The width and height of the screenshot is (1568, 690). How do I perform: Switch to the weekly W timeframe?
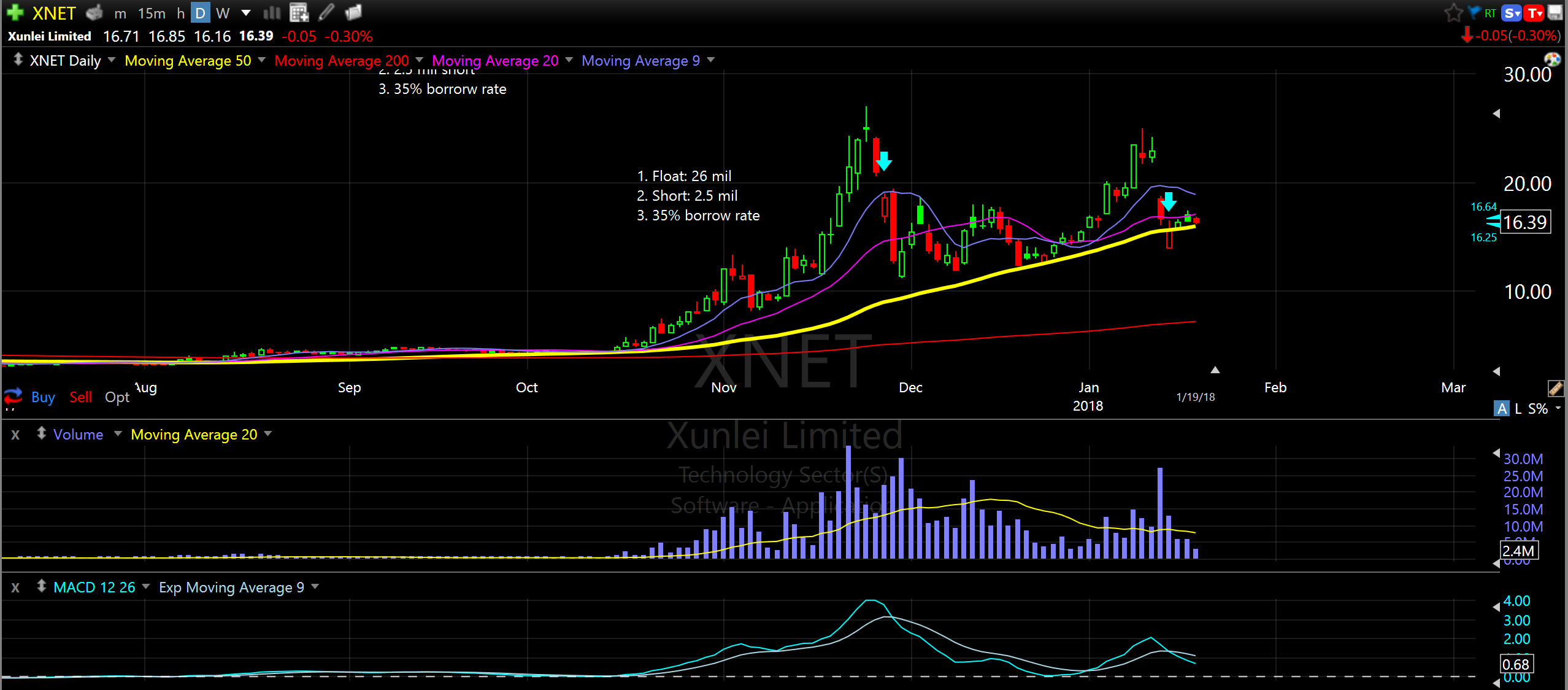tap(223, 13)
